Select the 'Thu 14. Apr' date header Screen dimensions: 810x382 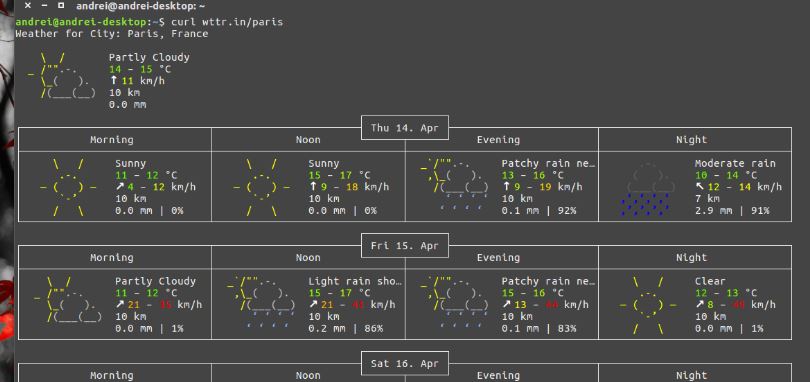(x=404, y=128)
